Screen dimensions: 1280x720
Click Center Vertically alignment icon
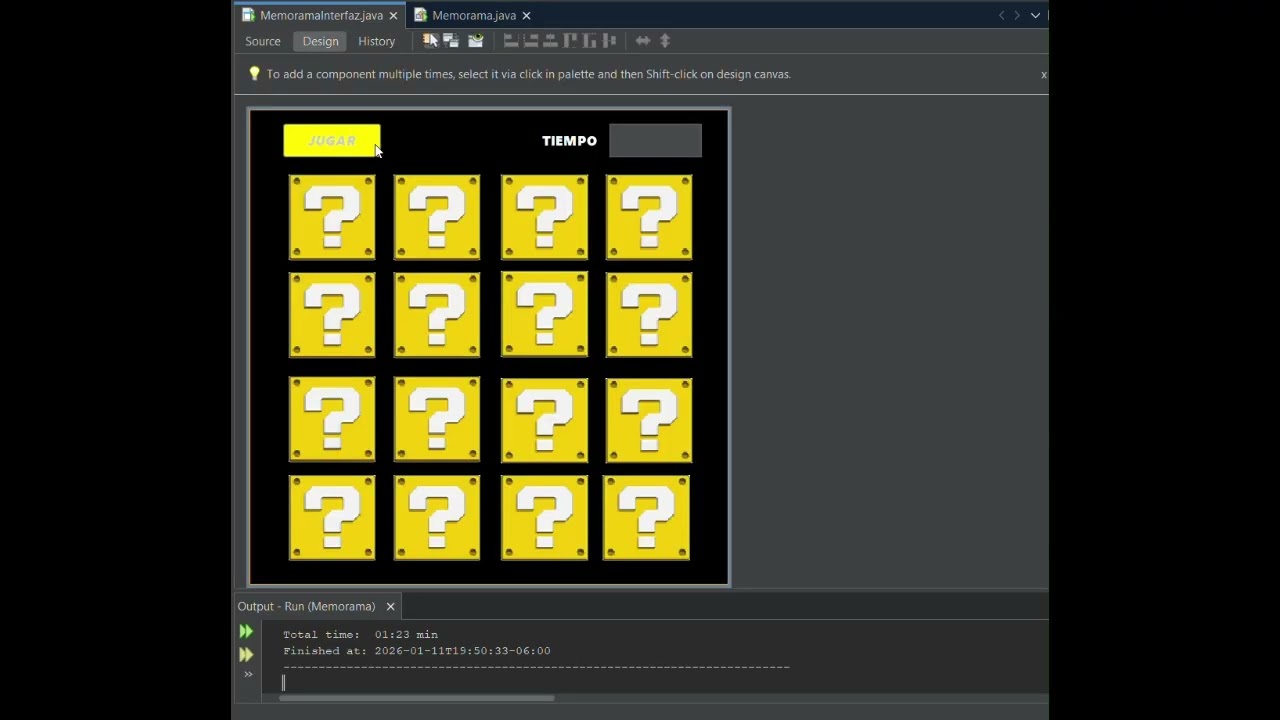610,41
